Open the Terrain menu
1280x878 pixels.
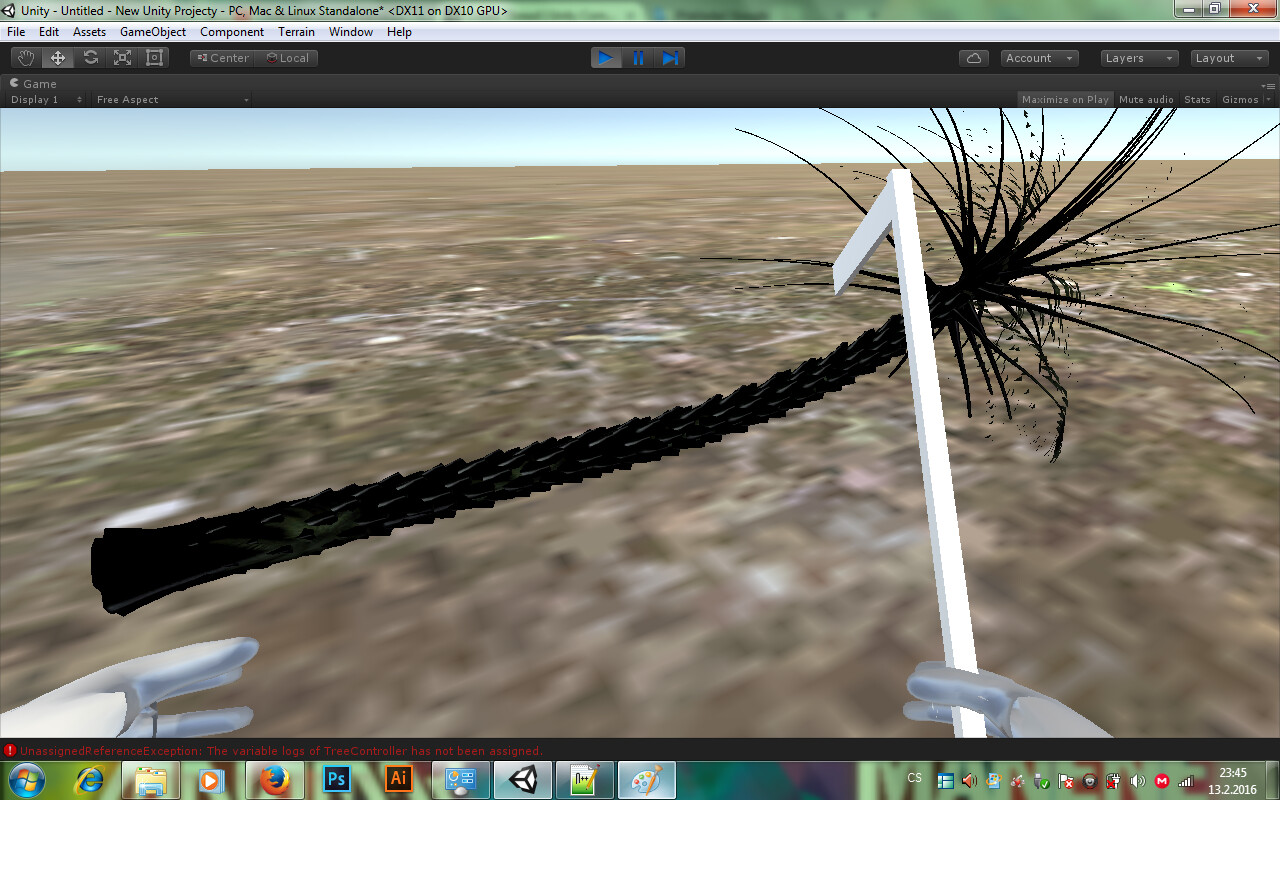(296, 31)
